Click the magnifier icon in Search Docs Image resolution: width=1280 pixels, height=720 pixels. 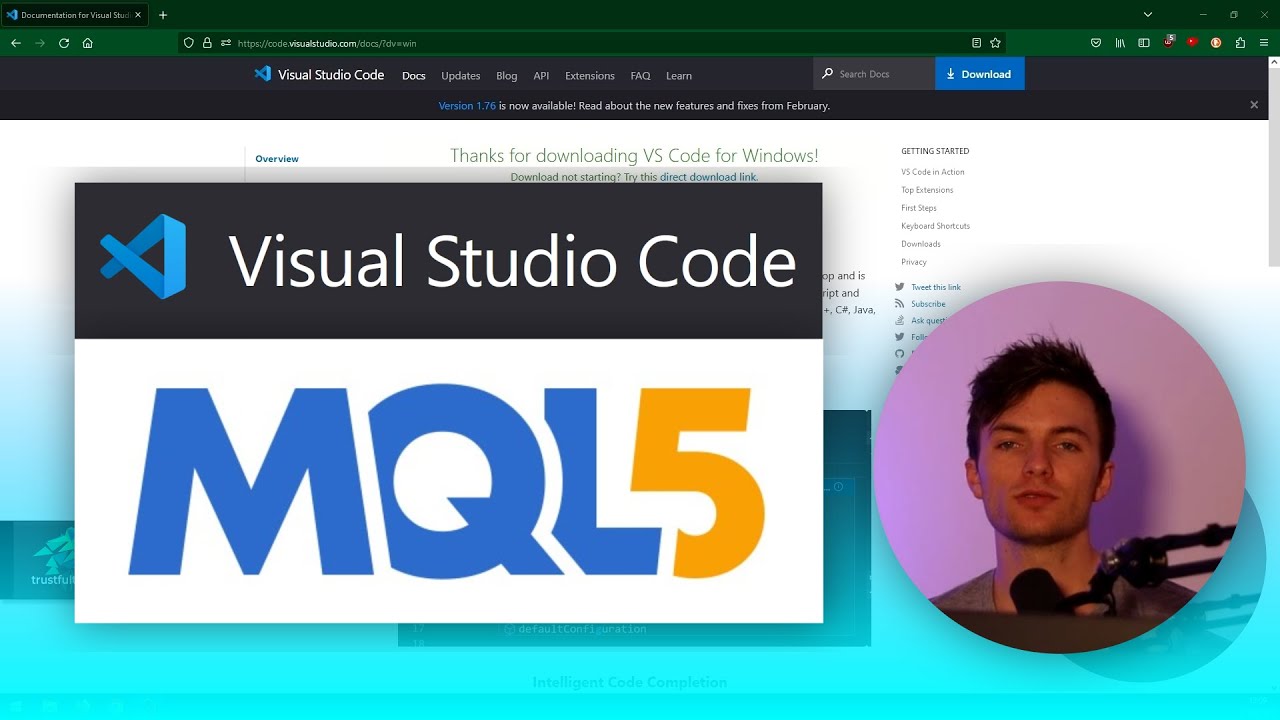pyautogui.click(x=827, y=74)
